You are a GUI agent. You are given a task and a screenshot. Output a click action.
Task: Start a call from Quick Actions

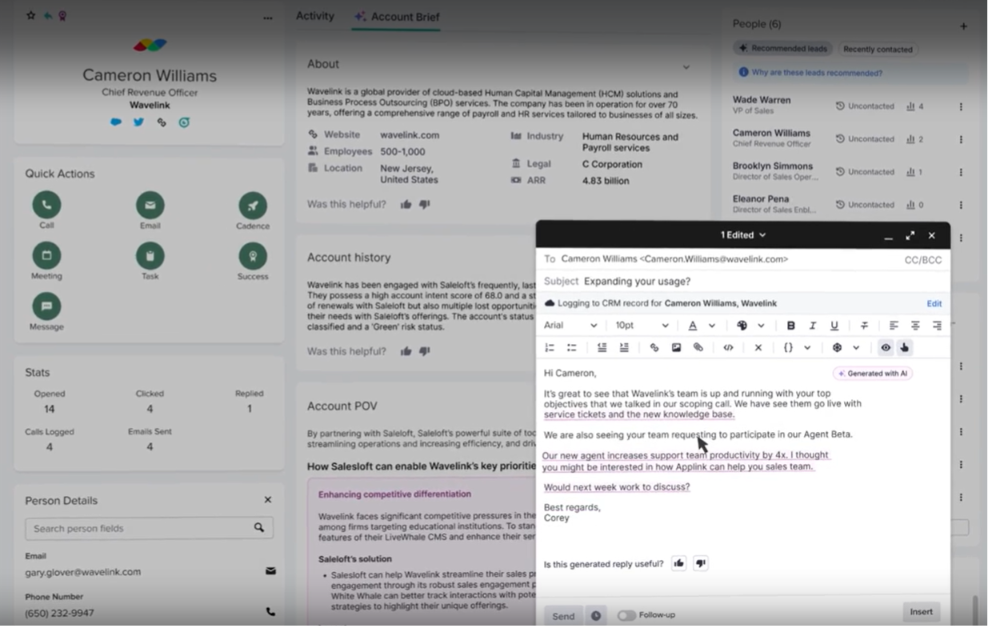tap(47, 205)
